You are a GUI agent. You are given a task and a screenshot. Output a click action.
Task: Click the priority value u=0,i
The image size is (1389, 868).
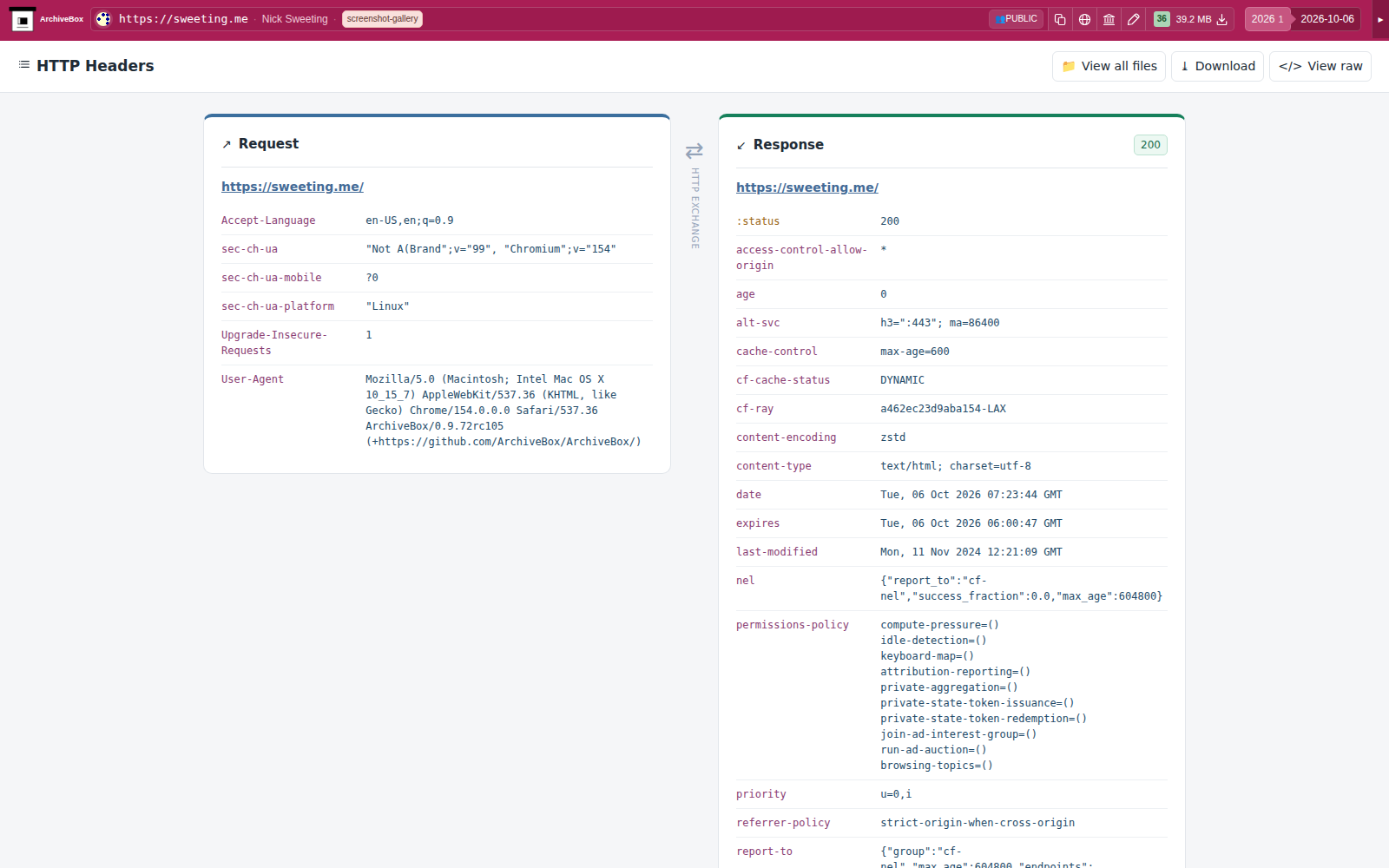[x=896, y=794]
